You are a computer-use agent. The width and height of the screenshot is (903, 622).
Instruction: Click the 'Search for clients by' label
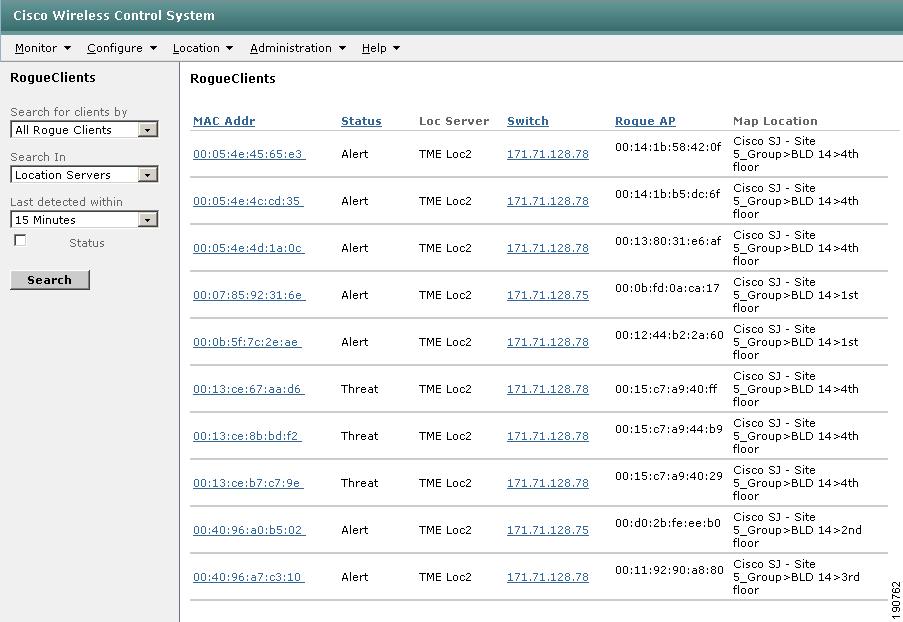pos(69,112)
